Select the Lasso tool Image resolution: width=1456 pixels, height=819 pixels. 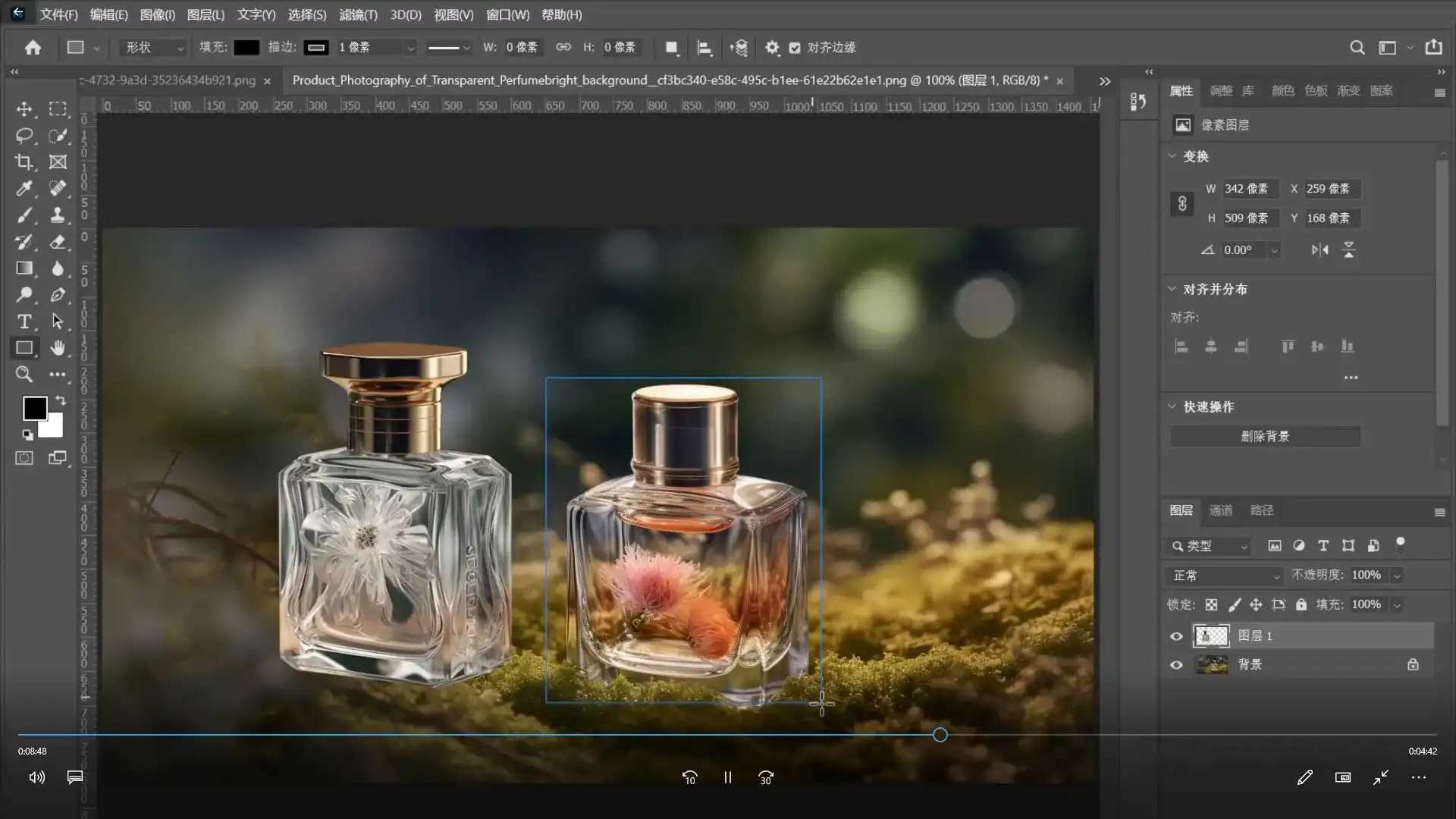click(24, 136)
